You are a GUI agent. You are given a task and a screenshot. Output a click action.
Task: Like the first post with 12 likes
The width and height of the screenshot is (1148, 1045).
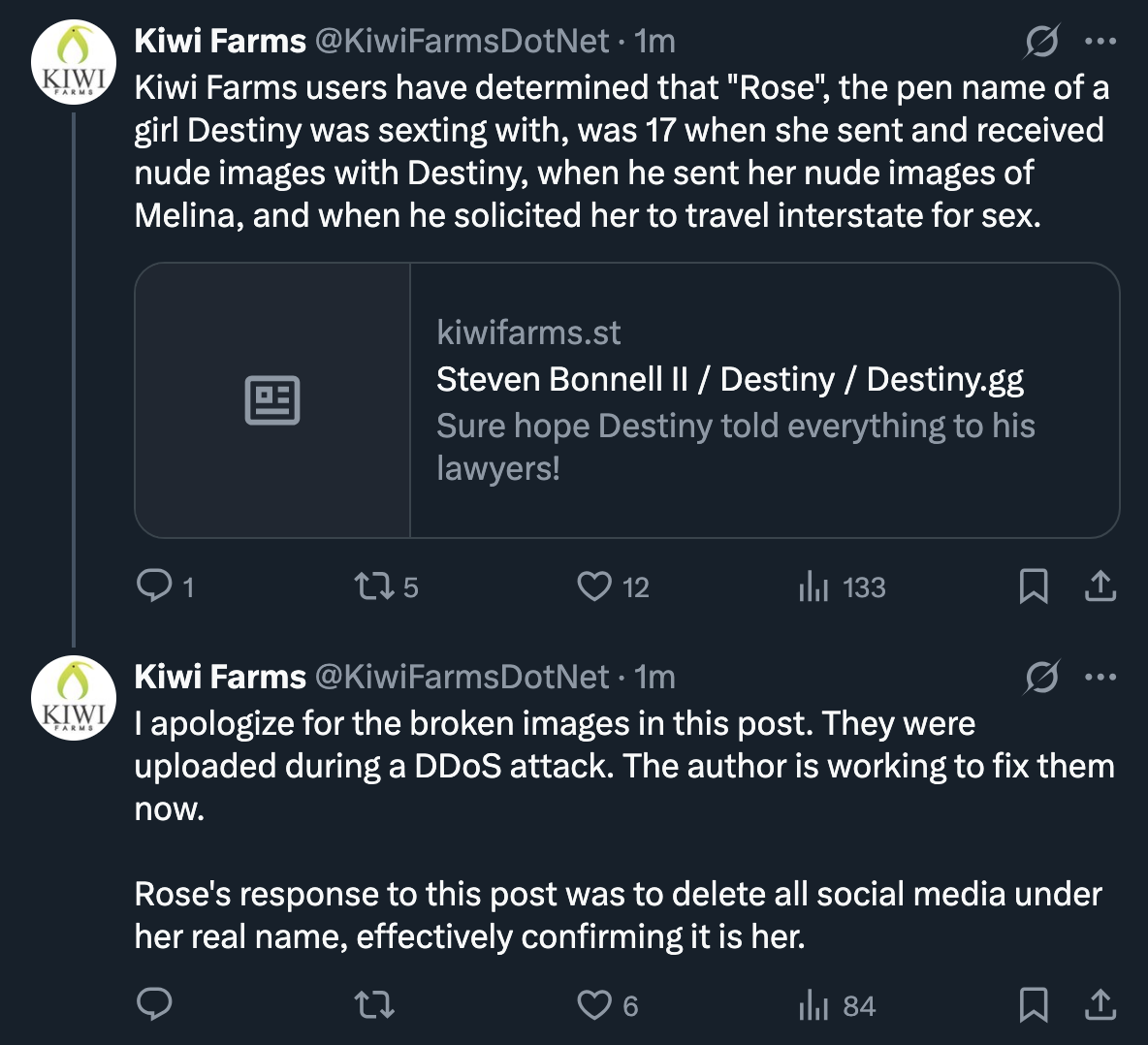click(x=593, y=586)
